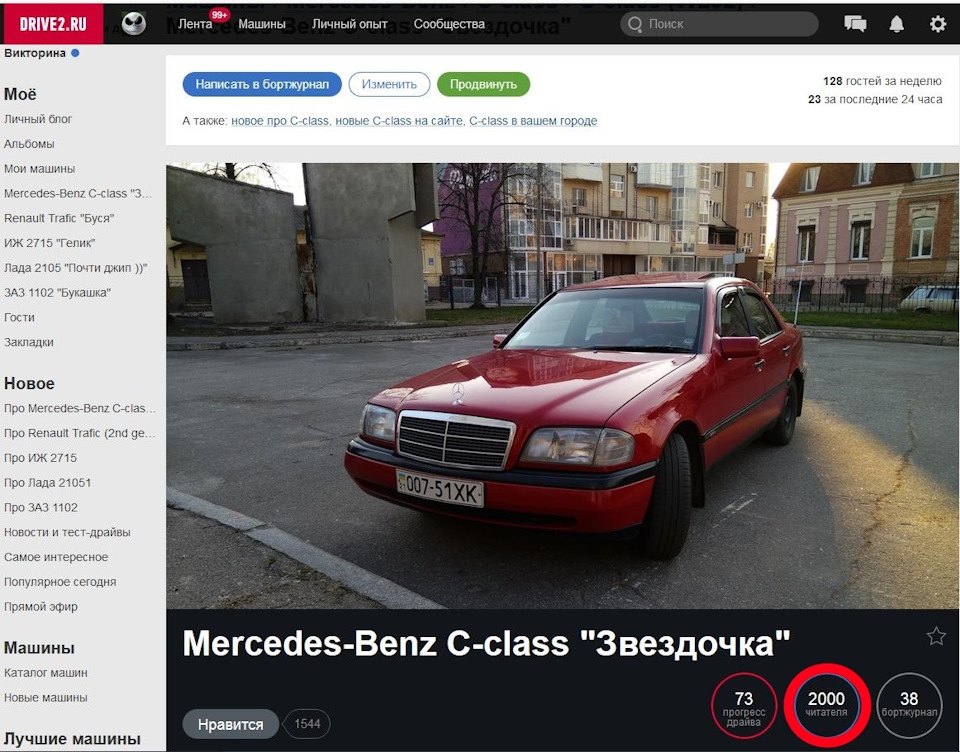Open the messages chat icon
Viewport: 960px width, 752px height.
855,24
